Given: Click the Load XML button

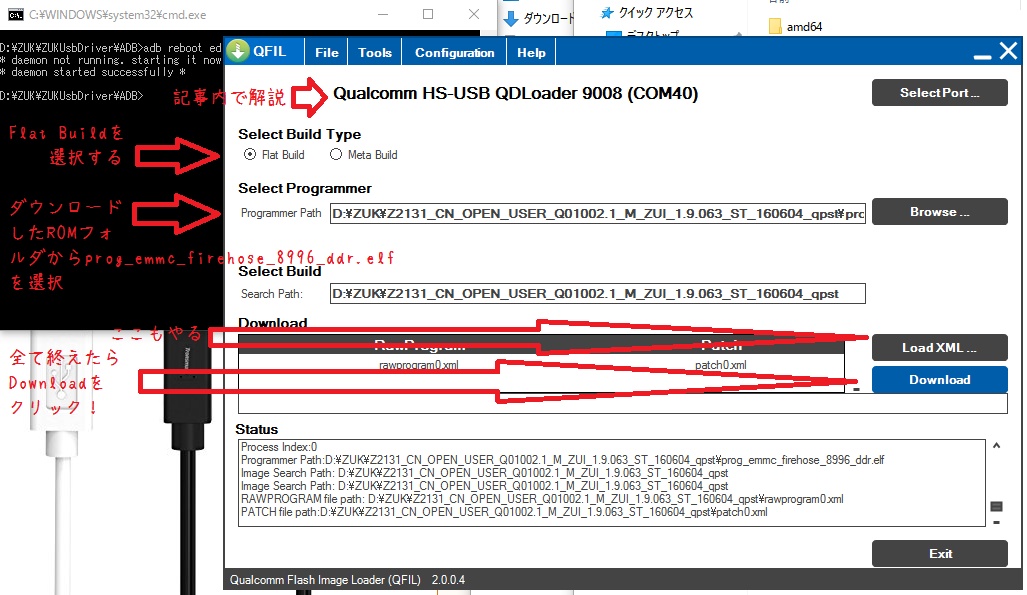Looking at the screenshot, I should (939, 347).
